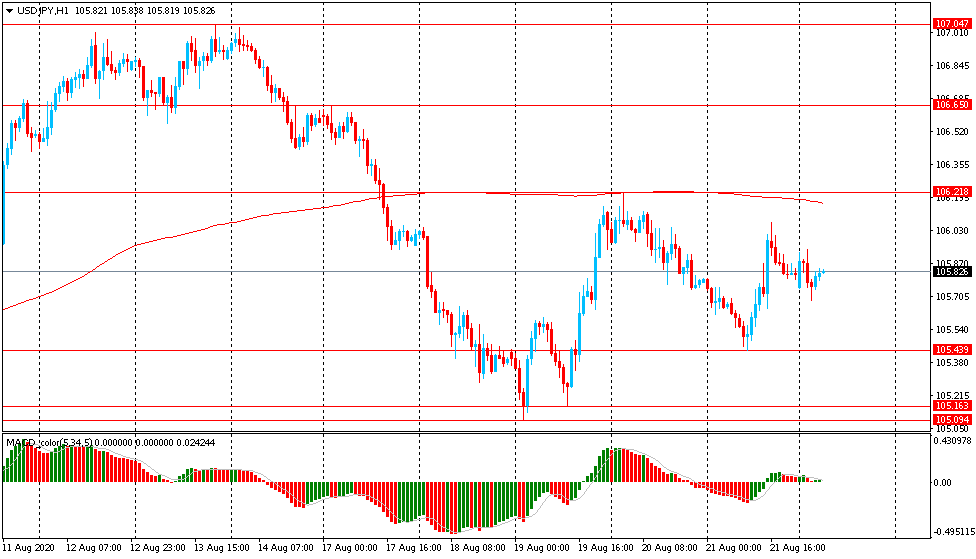976x559 pixels.
Task: Click the current price label 105.826
Action: (x=952, y=271)
